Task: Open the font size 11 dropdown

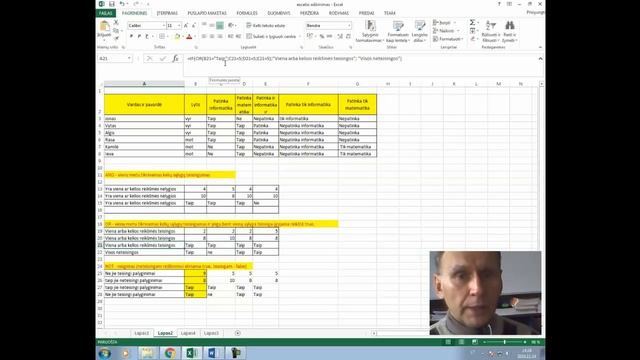Action: [179, 25]
